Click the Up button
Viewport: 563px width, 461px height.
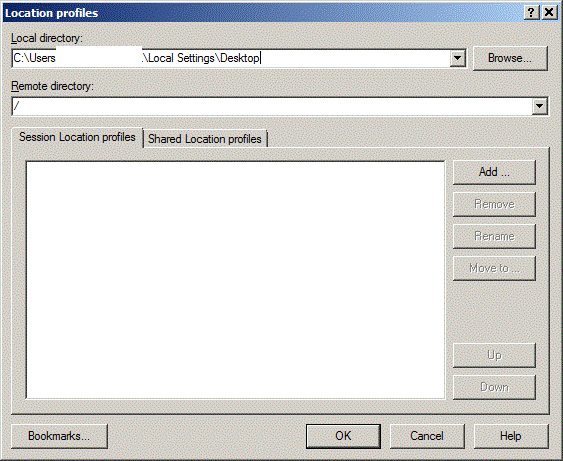click(x=494, y=355)
